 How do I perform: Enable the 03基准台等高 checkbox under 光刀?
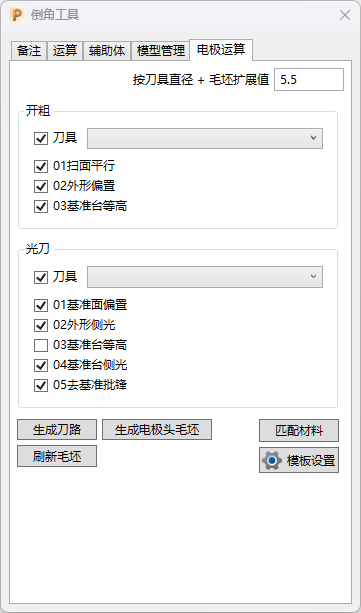(41, 345)
